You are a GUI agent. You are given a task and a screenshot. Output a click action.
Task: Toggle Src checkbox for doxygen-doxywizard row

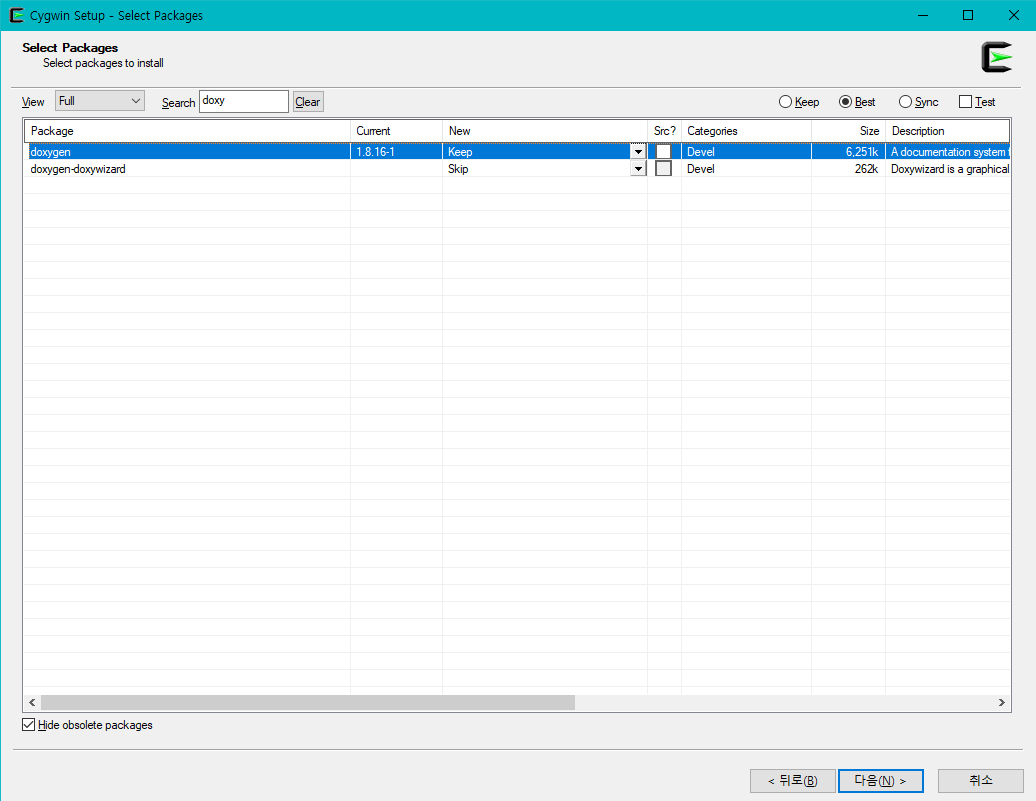(x=663, y=169)
